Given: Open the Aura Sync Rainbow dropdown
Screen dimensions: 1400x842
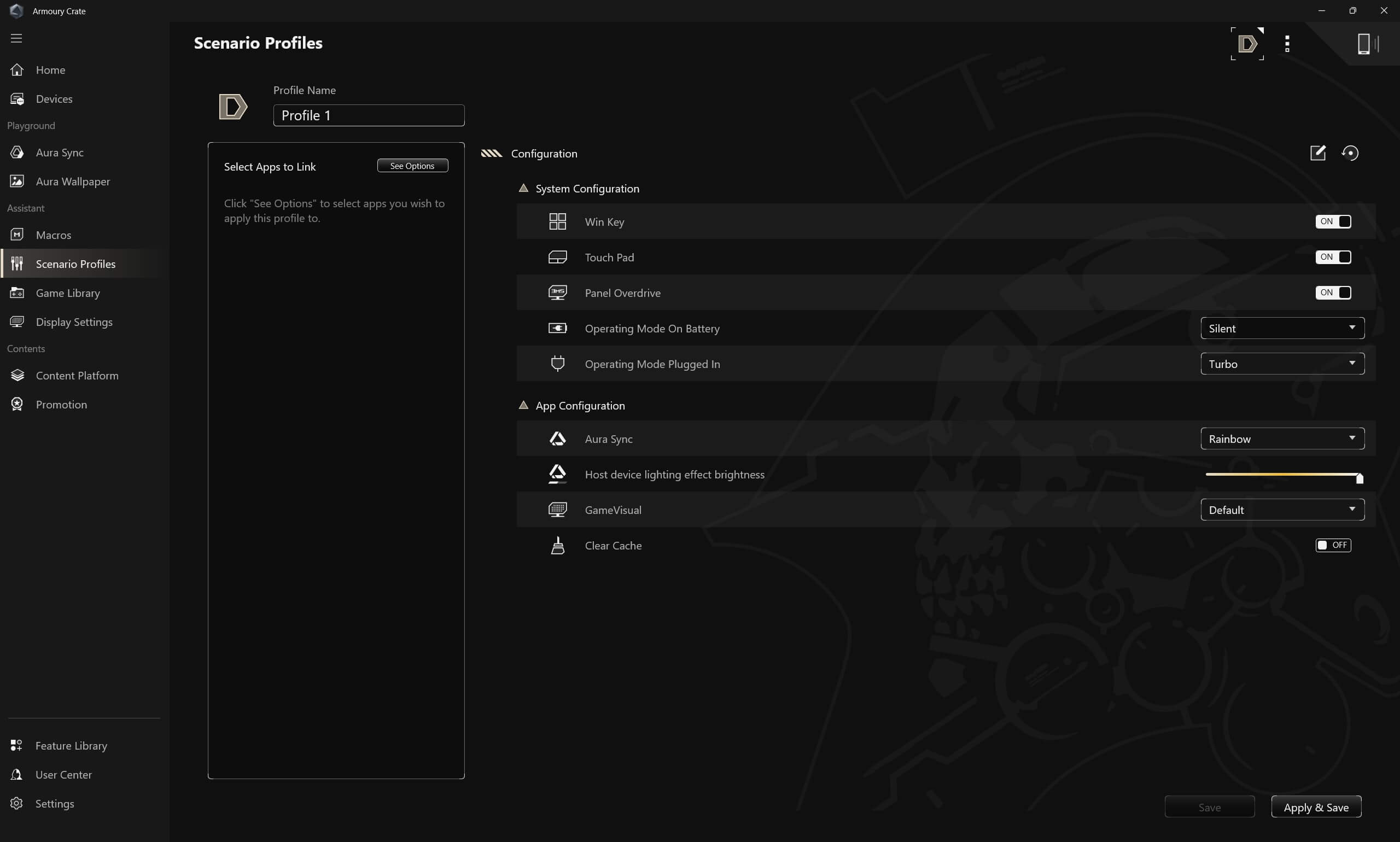Looking at the screenshot, I should pos(1282,438).
